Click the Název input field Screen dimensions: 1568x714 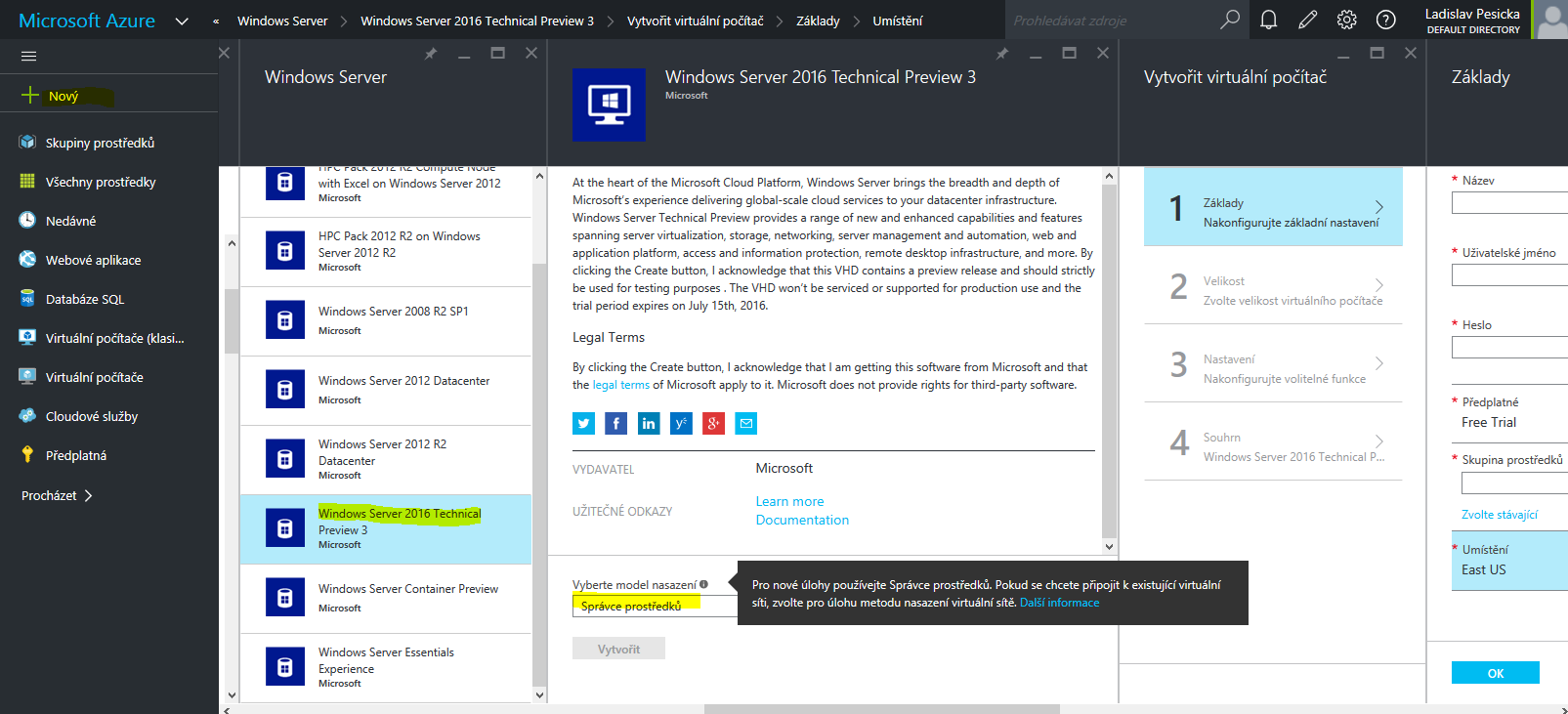pos(1509,203)
